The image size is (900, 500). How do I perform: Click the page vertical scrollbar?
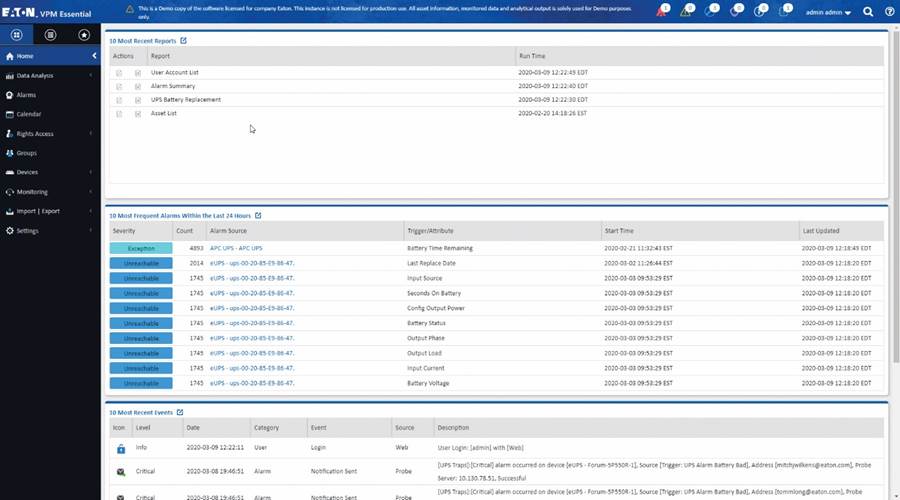pos(895,195)
